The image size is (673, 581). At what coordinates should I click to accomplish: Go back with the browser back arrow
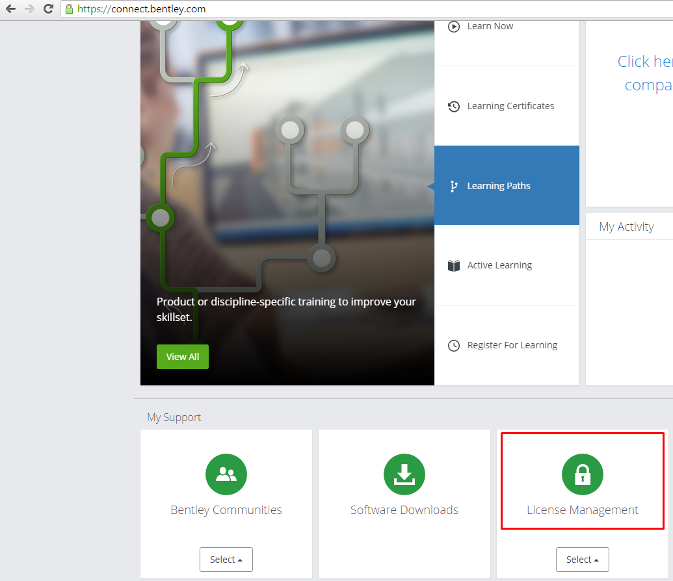11,9
